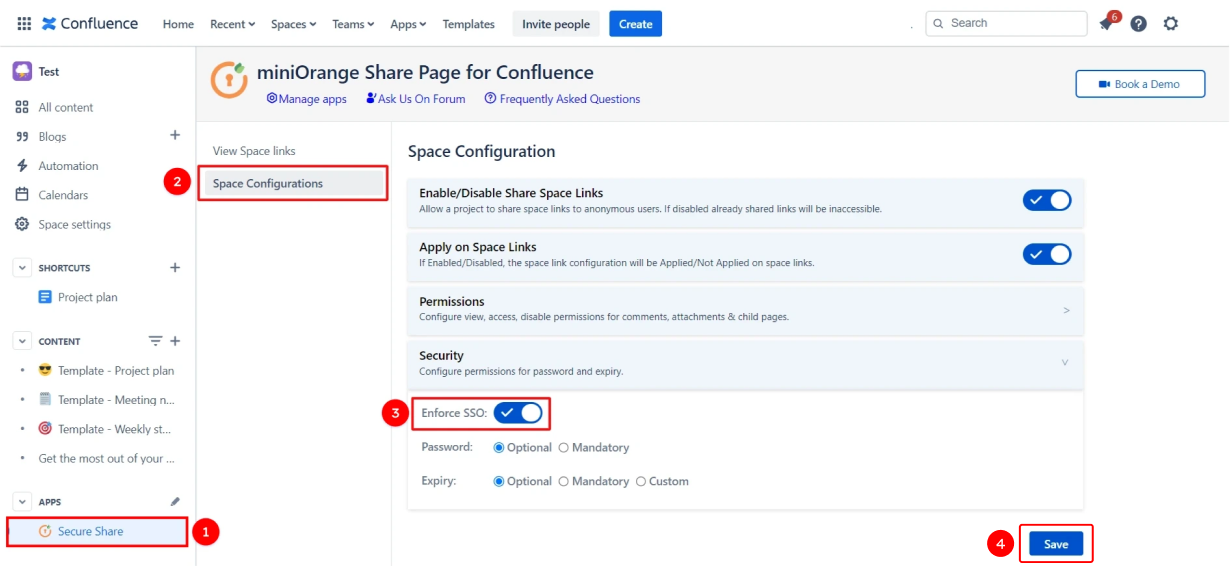Open Project plan shortcut
The image size is (1230, 566).
[x=88, y=297]
